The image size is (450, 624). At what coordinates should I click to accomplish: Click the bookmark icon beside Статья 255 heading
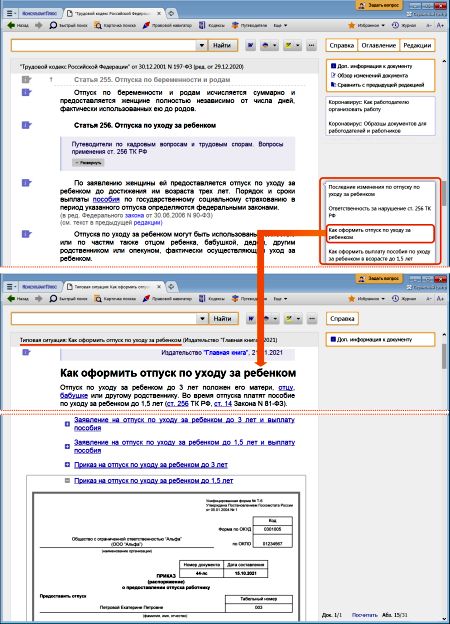point(26,80)
